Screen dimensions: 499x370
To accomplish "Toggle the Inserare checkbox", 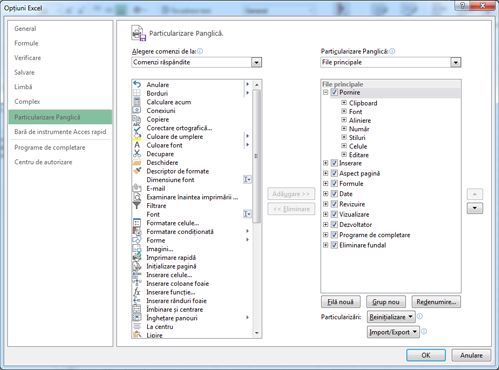I will pyautogui.click(x=335, y=163).
